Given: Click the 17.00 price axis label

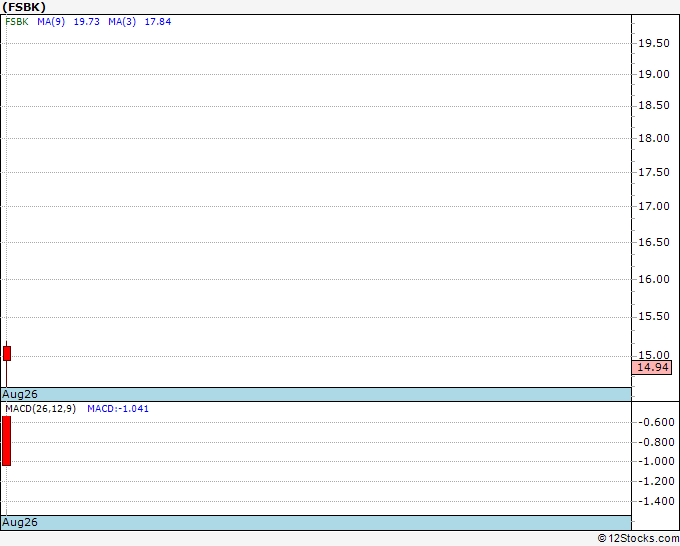Looking at the screenshot, I should point(654,206).
